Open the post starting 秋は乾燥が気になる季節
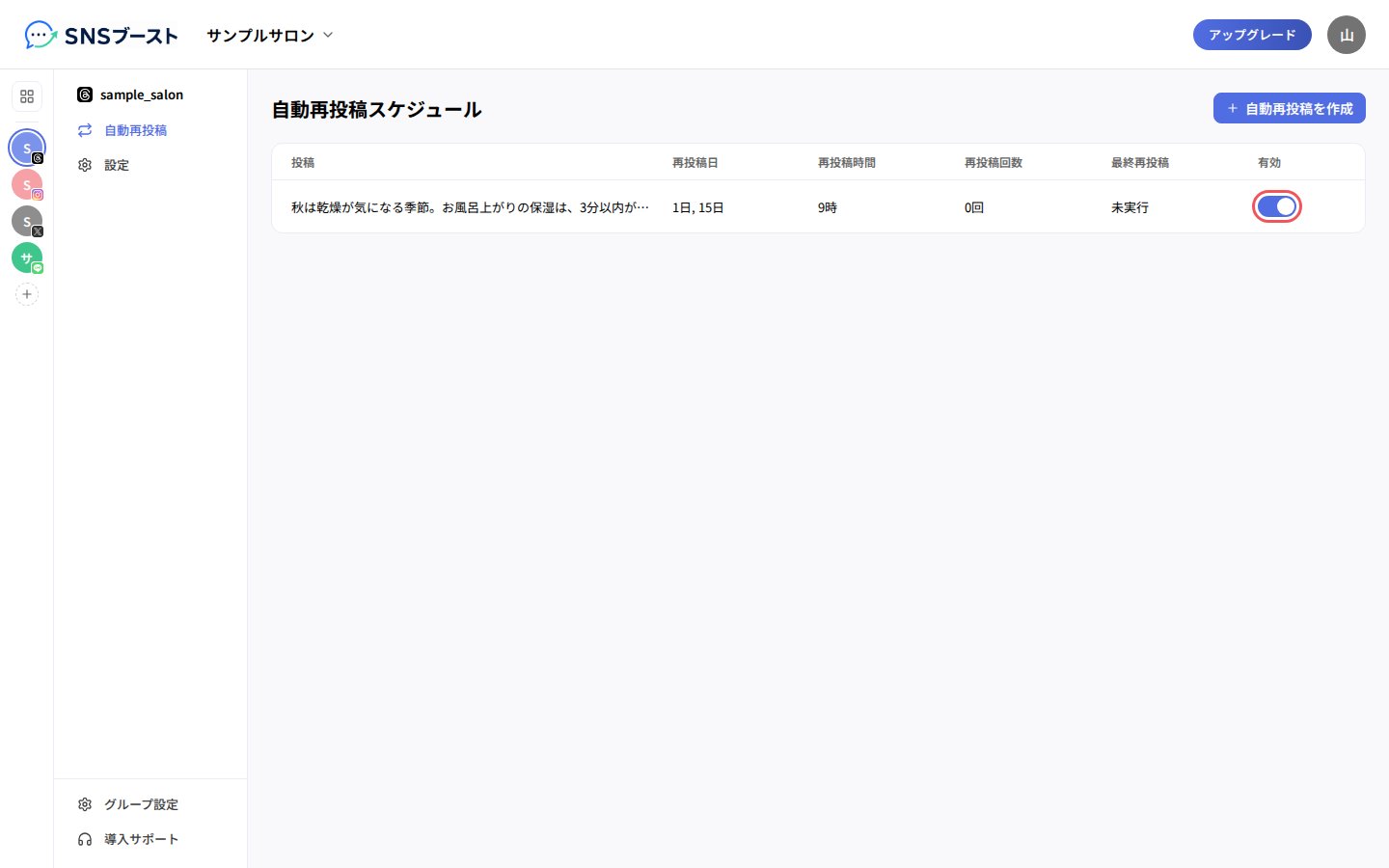The image size is (1389, 868). coord(470,207)
